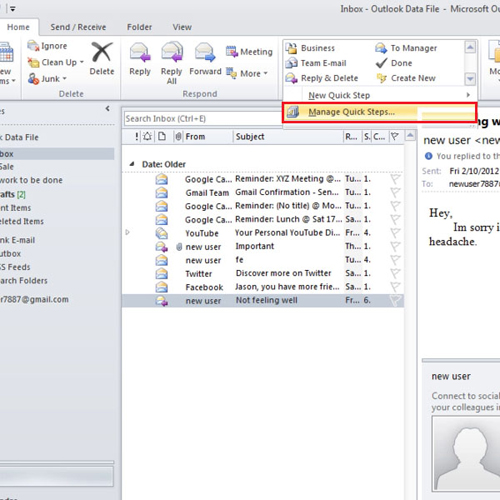Image resolution: width=500 pixels, height=500 pixels.
Task: Delete the selected message with the X icon
Action: click(102, 52)
